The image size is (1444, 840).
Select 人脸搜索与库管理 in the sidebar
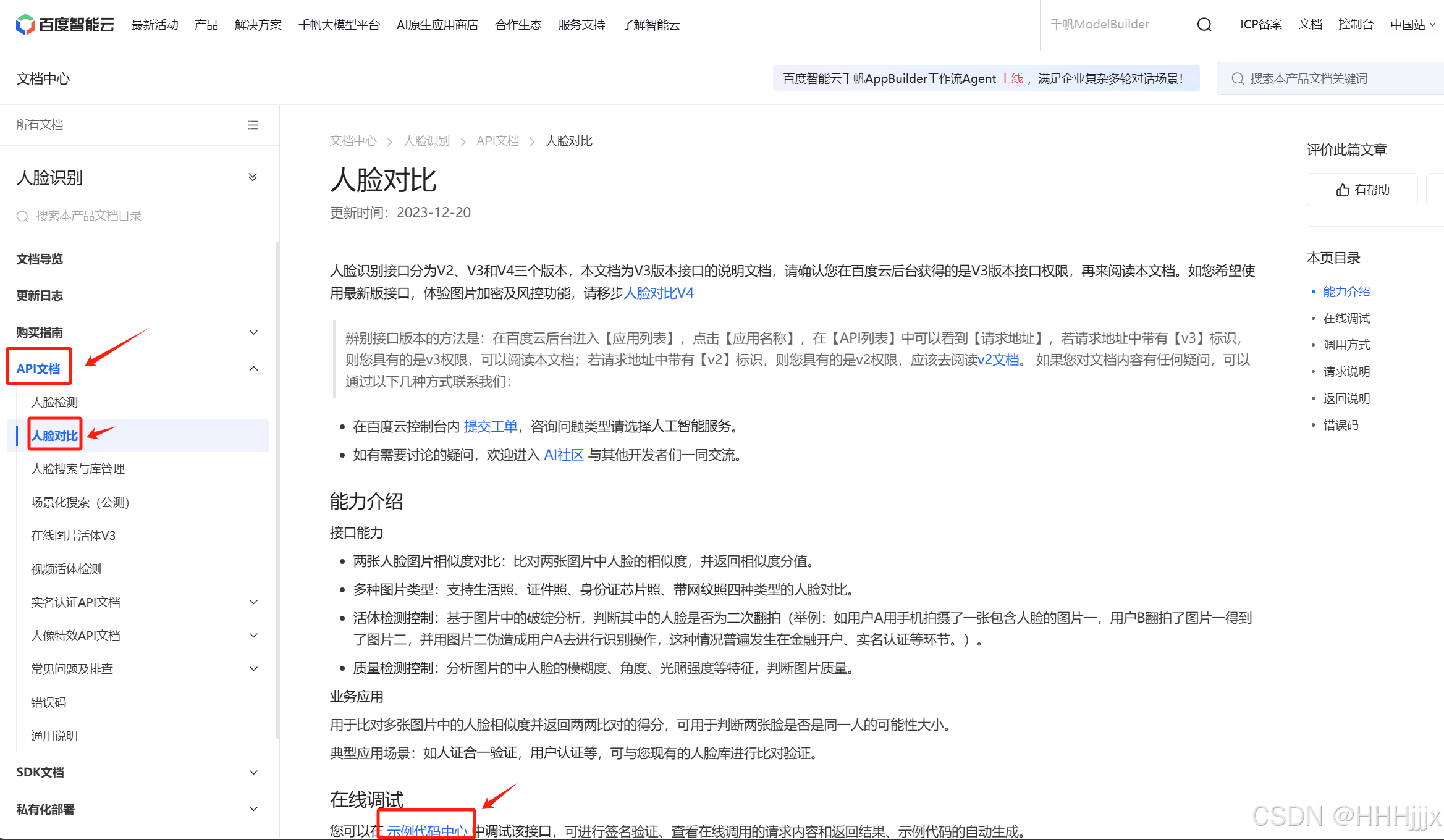click(x=78, y=469)
